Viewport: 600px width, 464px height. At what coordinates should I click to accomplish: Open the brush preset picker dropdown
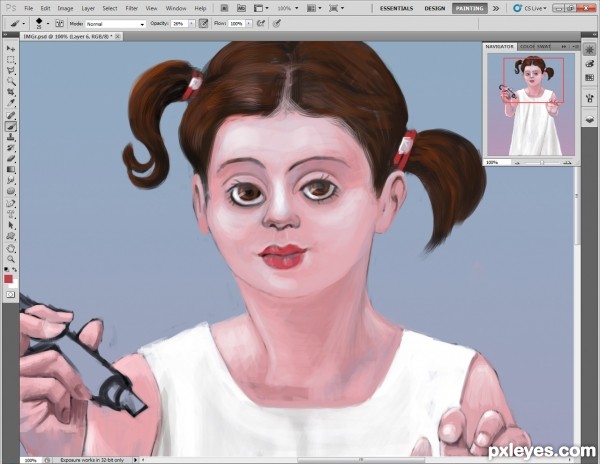pyautogui.click(x=48, y=24)
